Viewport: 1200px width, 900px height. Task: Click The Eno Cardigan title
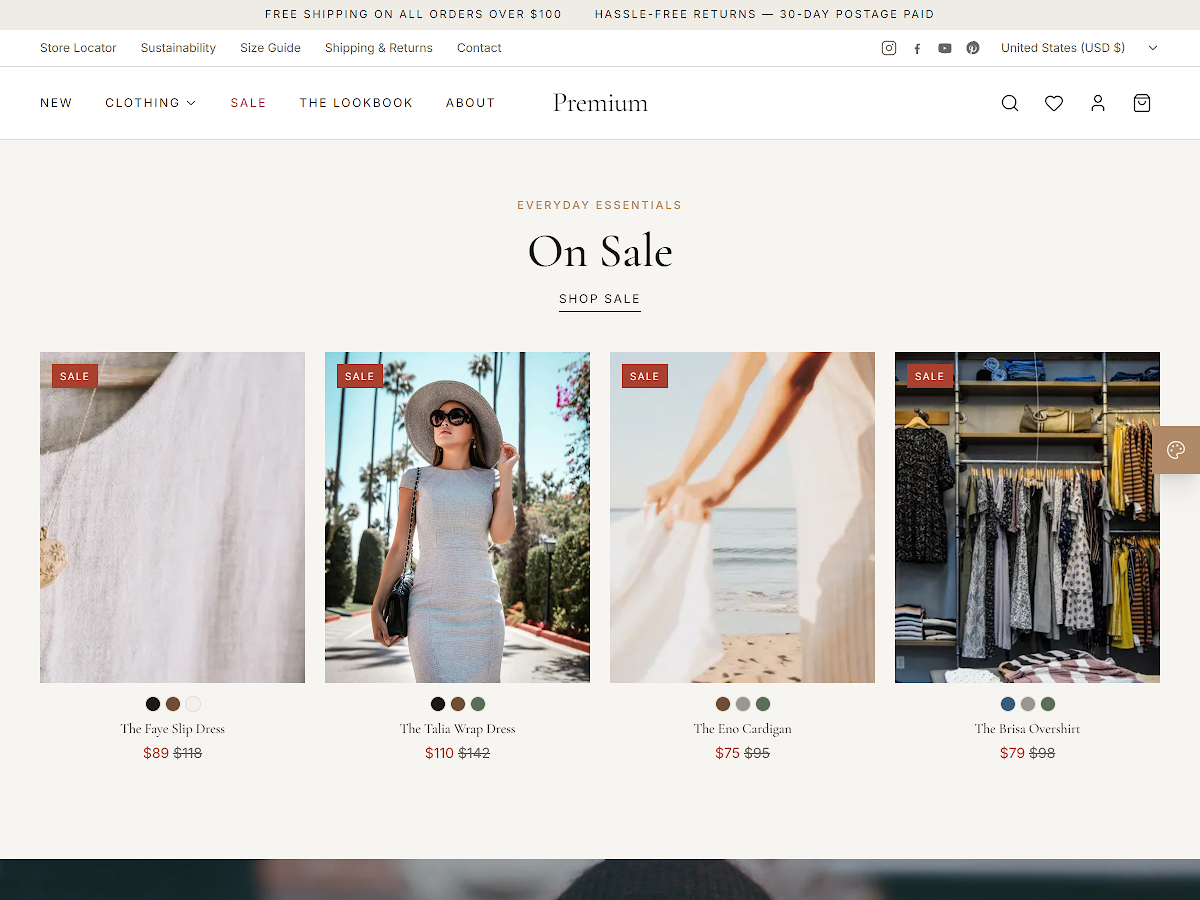[x=742, y=729]
